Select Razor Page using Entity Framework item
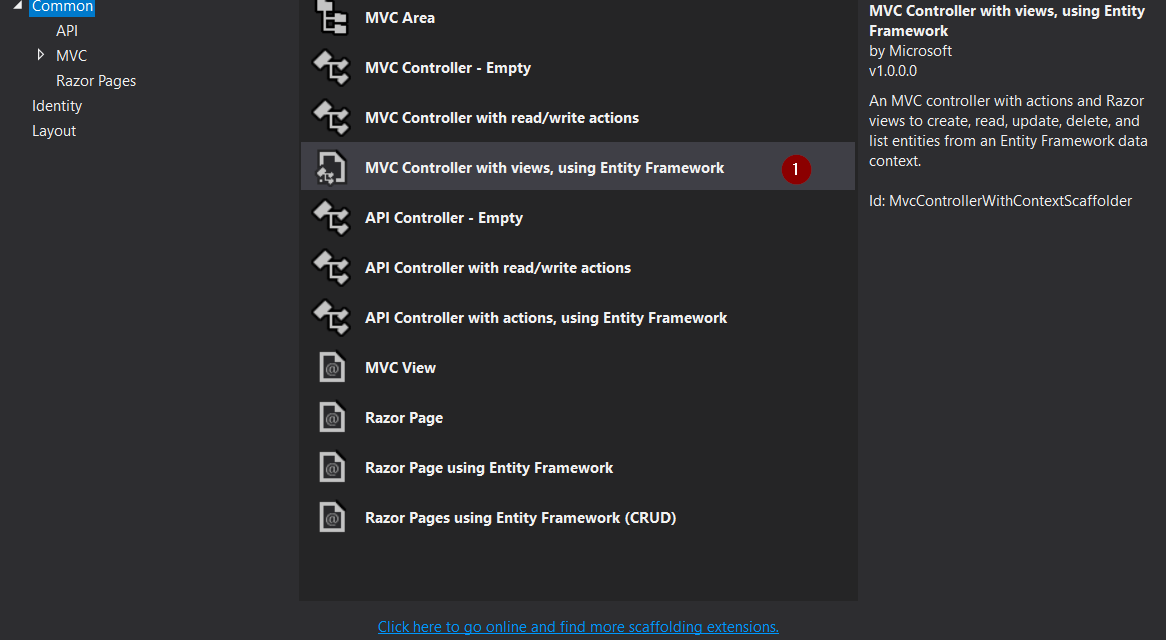This screenshot has height=640, width=1166. (489, 468)
